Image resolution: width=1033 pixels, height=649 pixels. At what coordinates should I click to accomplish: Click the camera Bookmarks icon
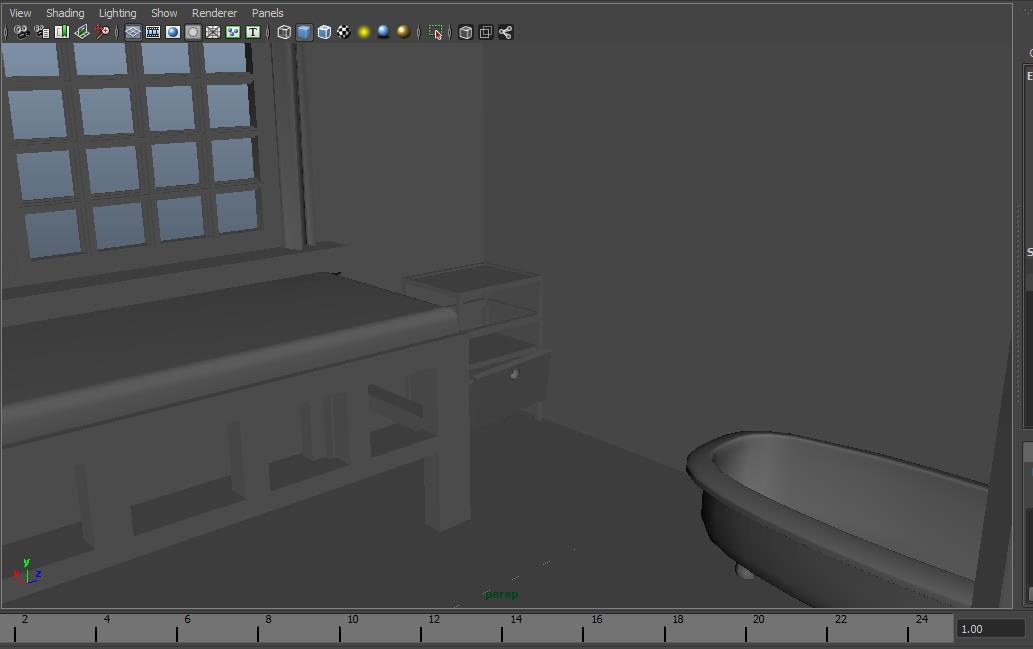pyautogui.click(x=62, y=32)
